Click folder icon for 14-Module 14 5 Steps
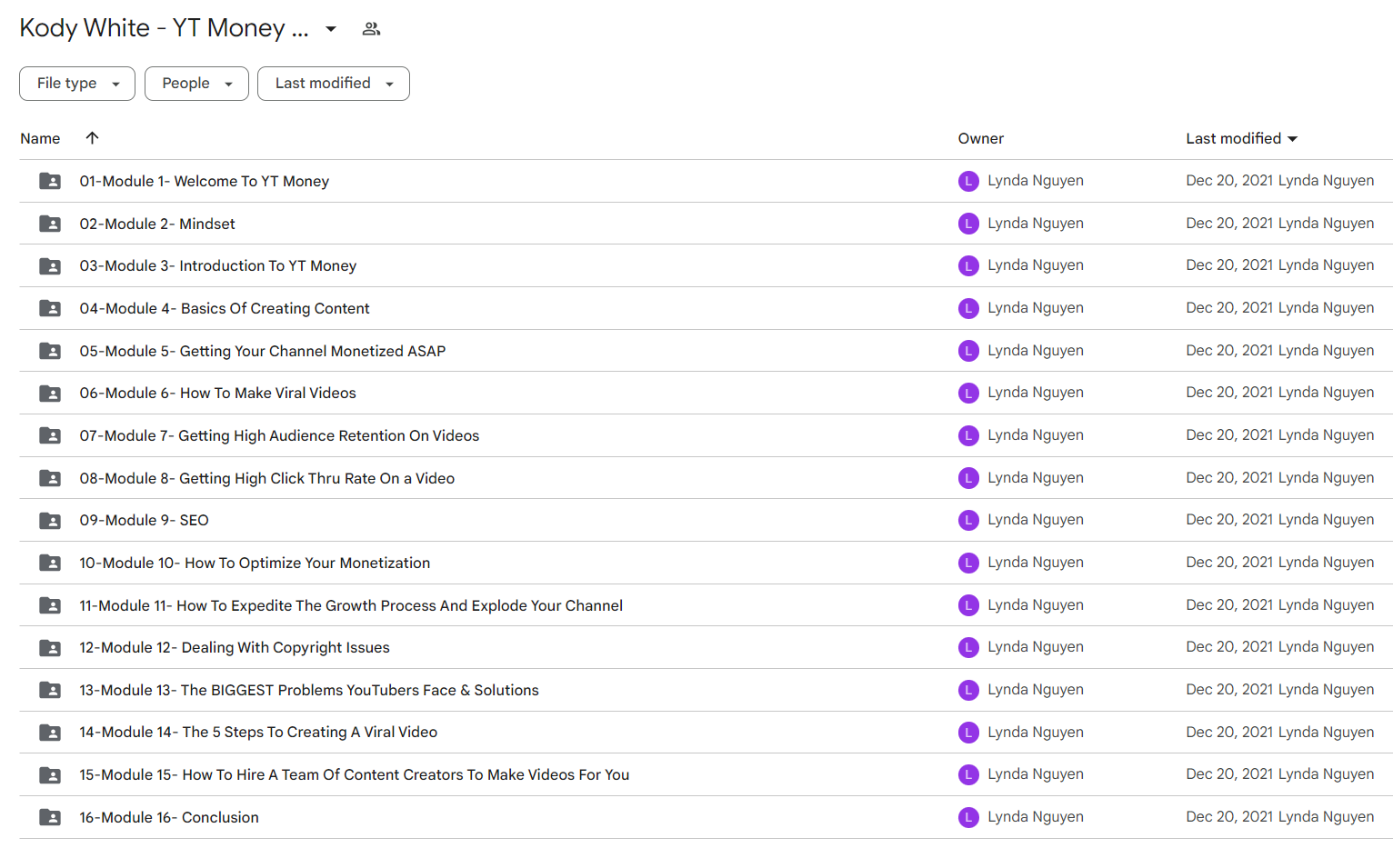Viewport: 1393px width, 868px height. pos(50,733)
